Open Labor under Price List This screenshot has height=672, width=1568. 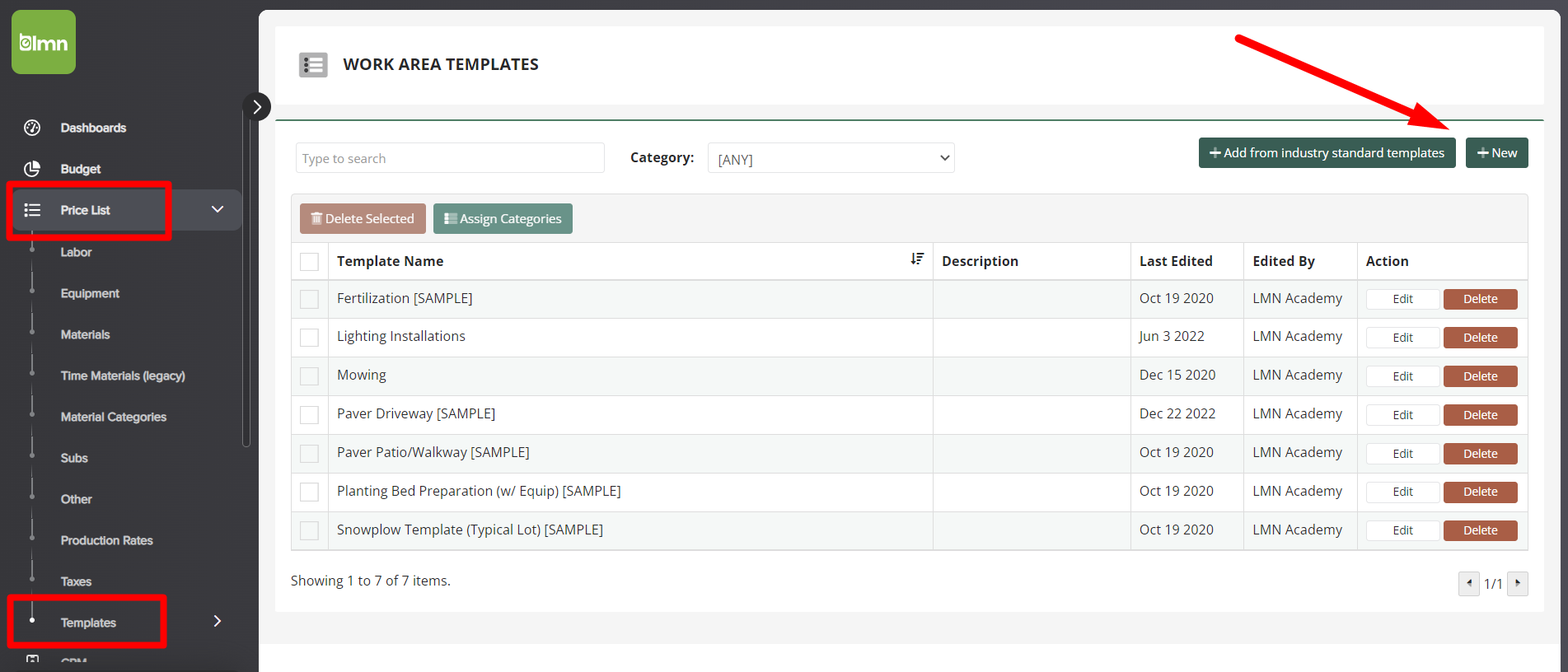[76, 252]
